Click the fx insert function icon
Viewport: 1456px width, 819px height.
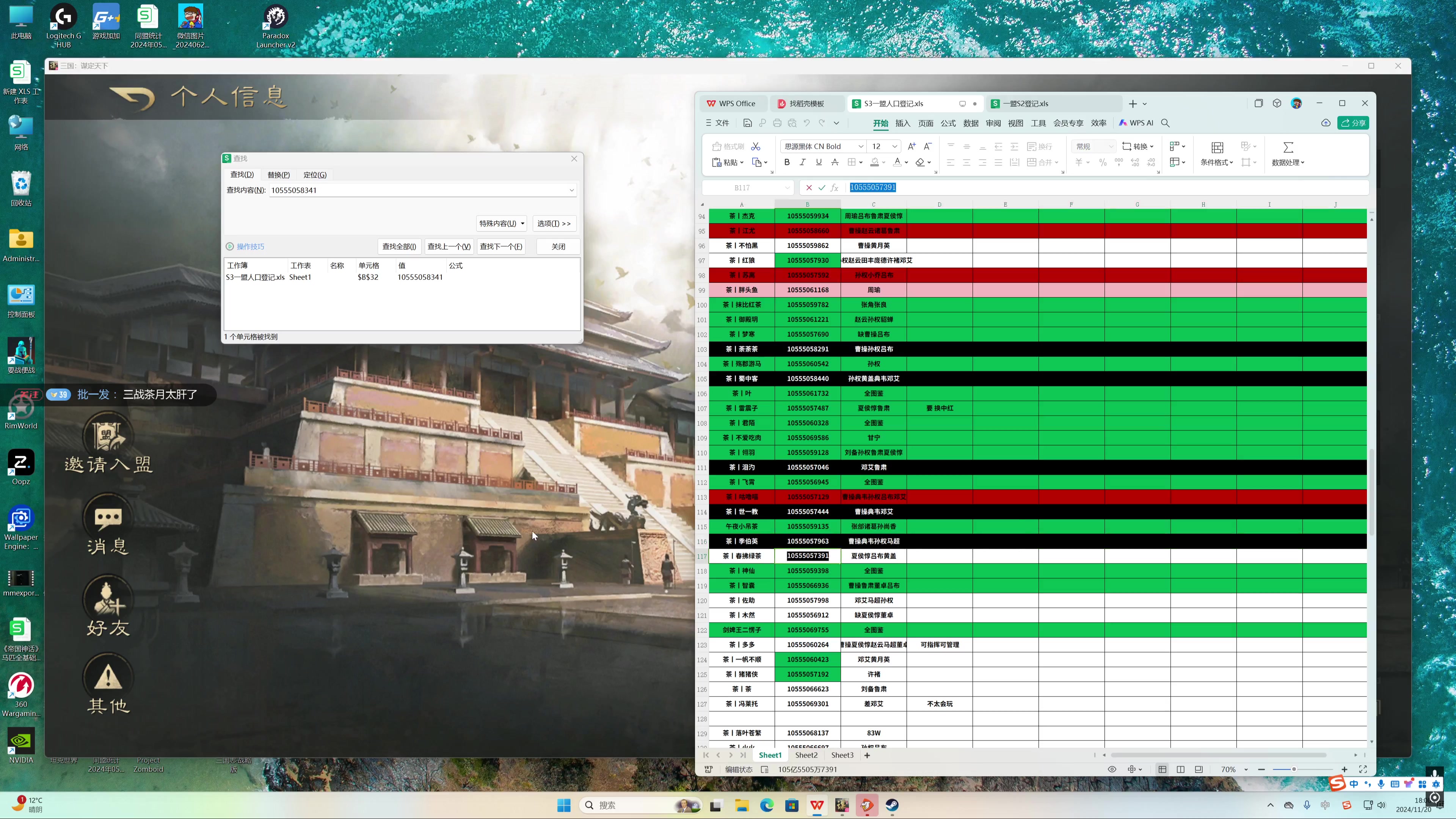pos(835,188)
